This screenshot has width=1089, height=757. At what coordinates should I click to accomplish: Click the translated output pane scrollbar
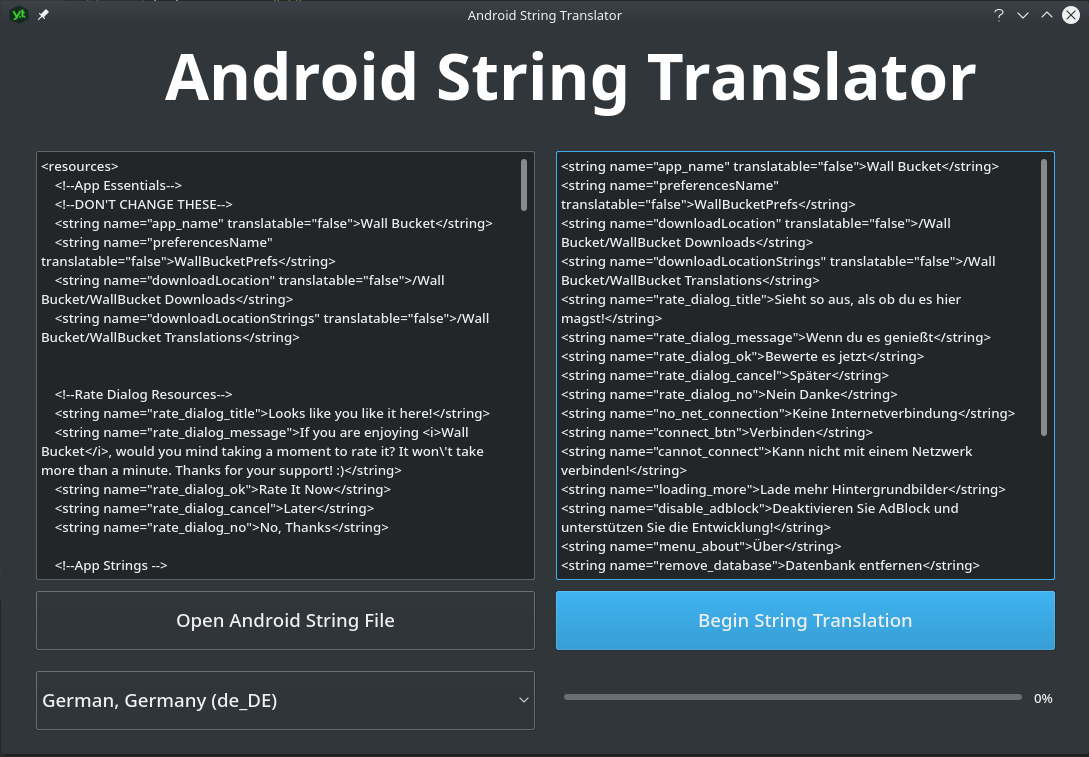point(1043,297)
